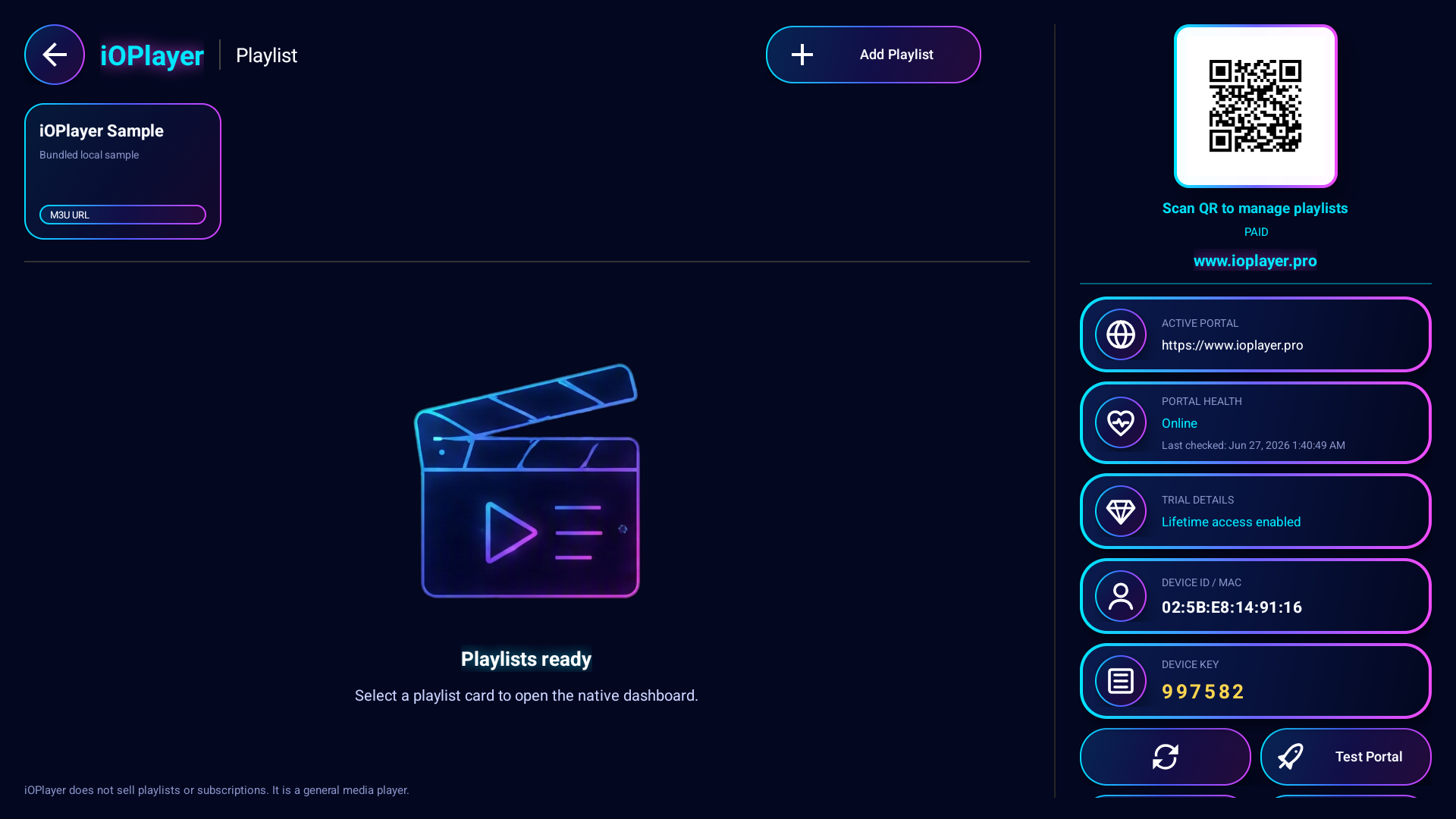
Task: Click the heartbeat icon for Portal Health
Action: [1120, 422]
